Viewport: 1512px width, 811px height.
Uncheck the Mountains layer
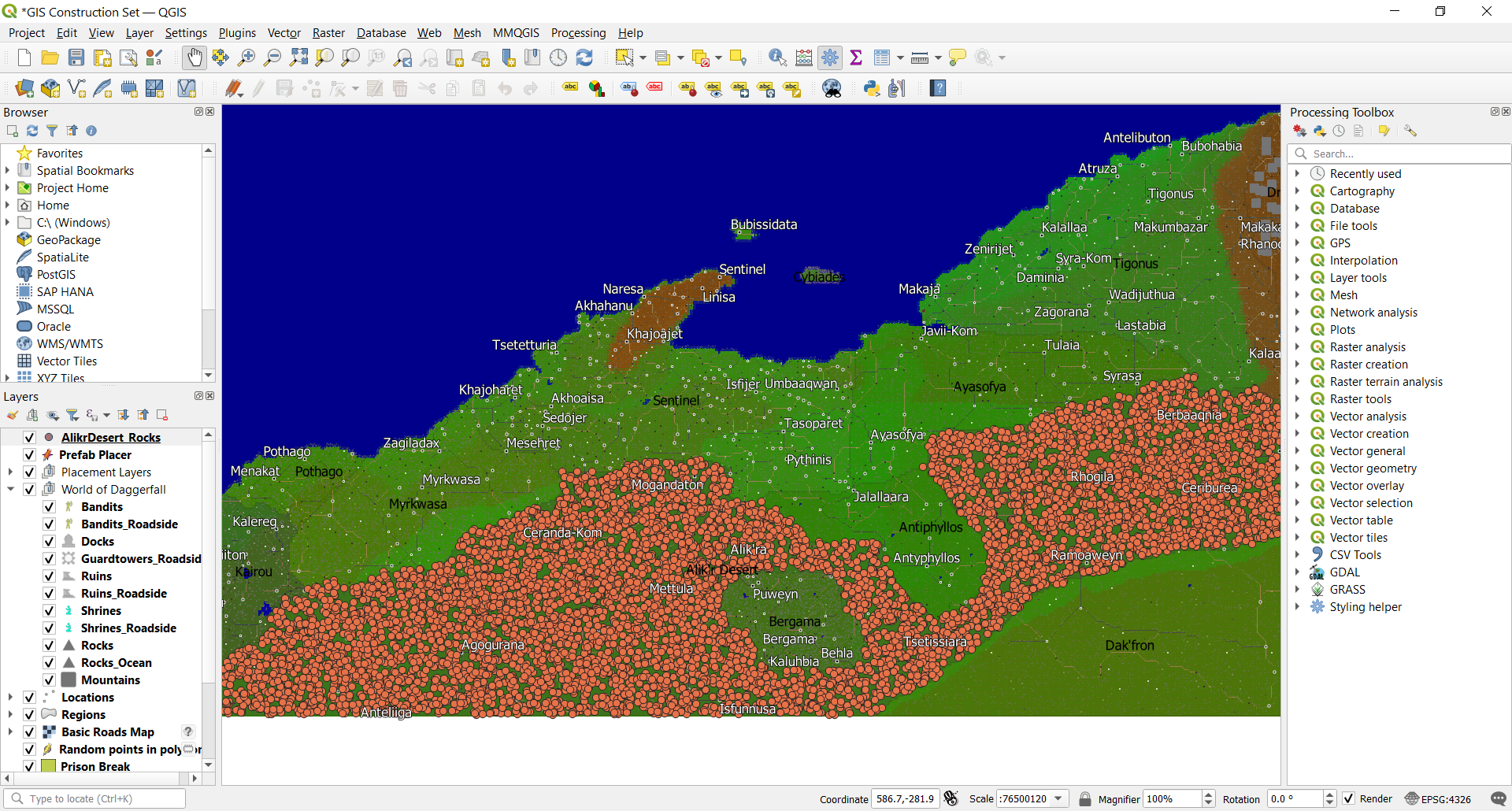point(49,680)
